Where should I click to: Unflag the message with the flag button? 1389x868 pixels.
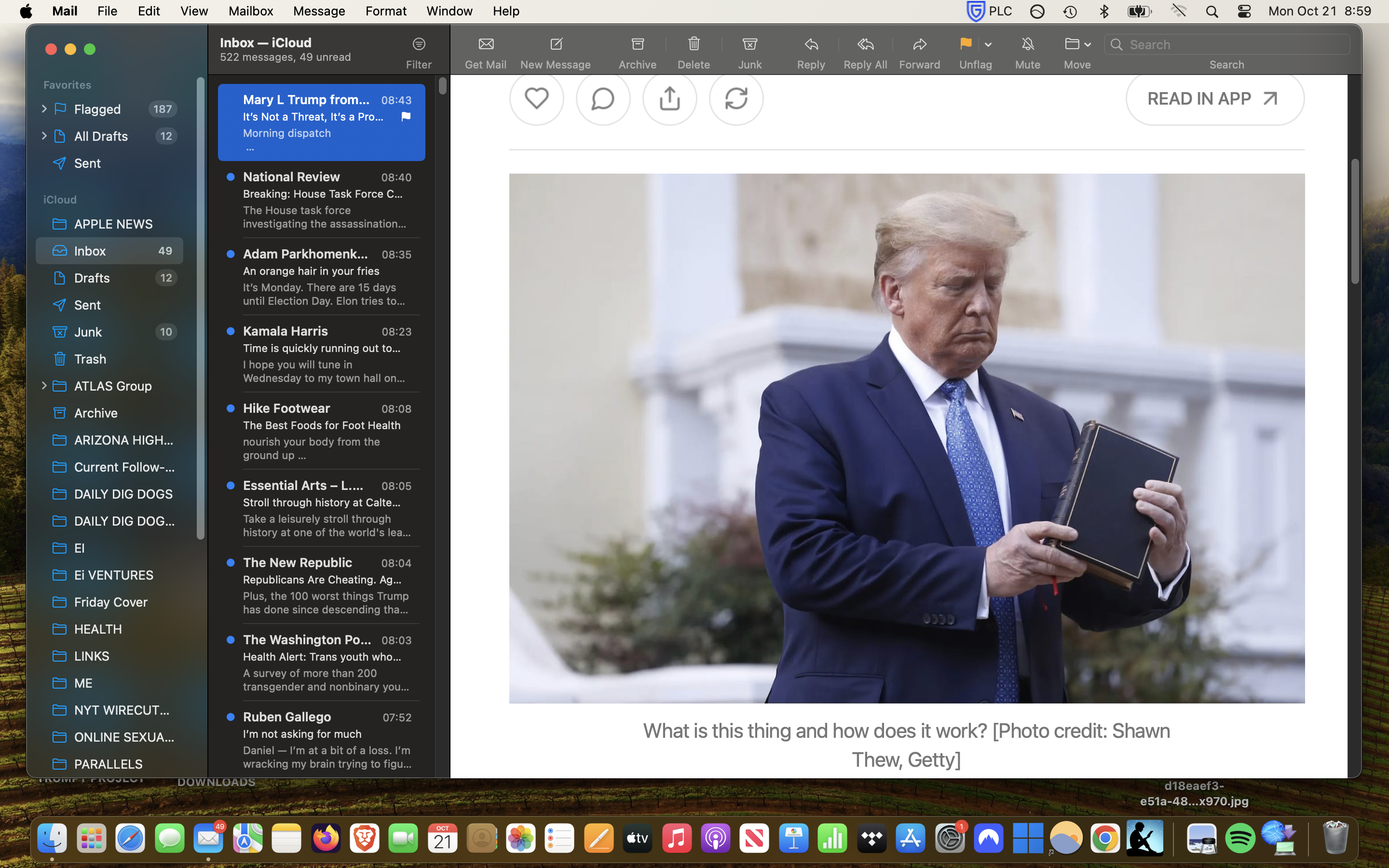(966, 44)
